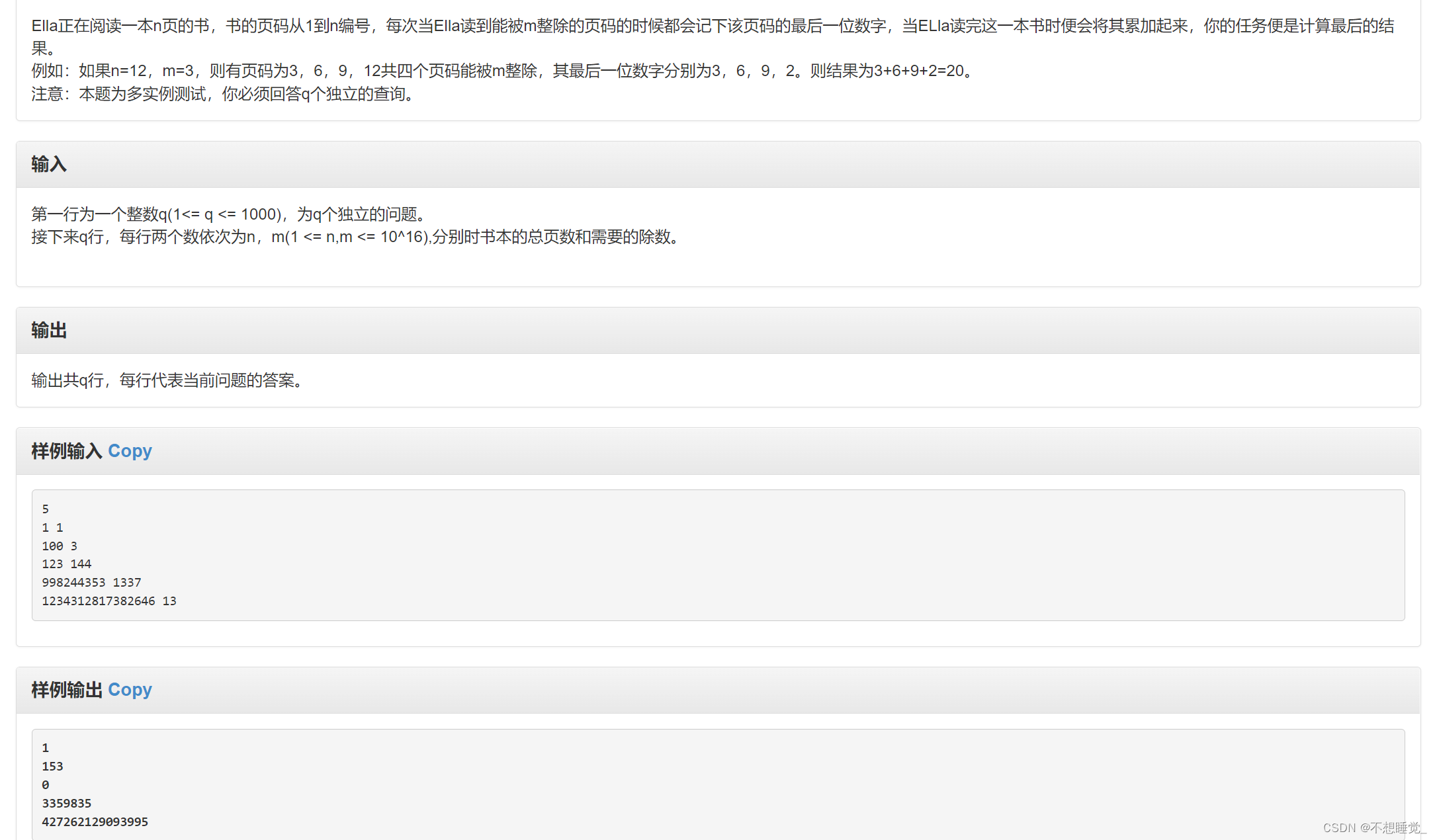Viewport: 1437px width, 840px height.
Task: Click sample input line 100 3
Action: [60, 546]
